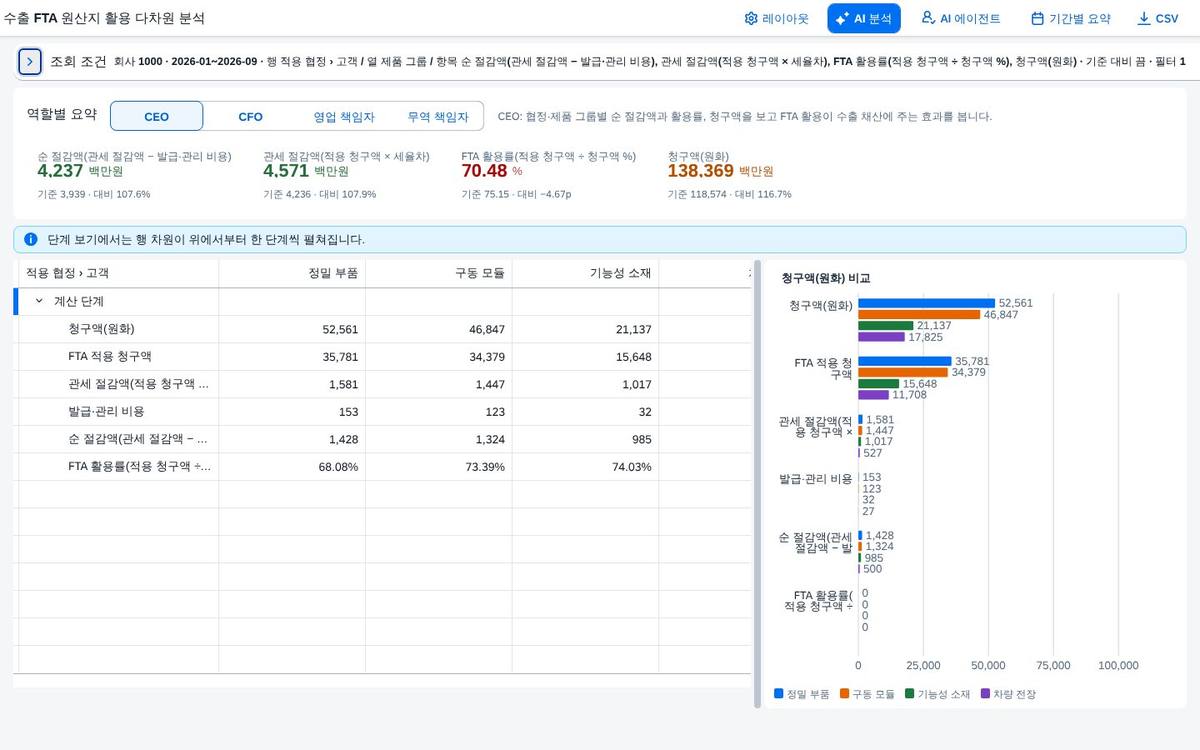The height and width of the screenshot is (750, 1200).
Task: Click the info icon in the notice banner
Action: tap(31, 240)
